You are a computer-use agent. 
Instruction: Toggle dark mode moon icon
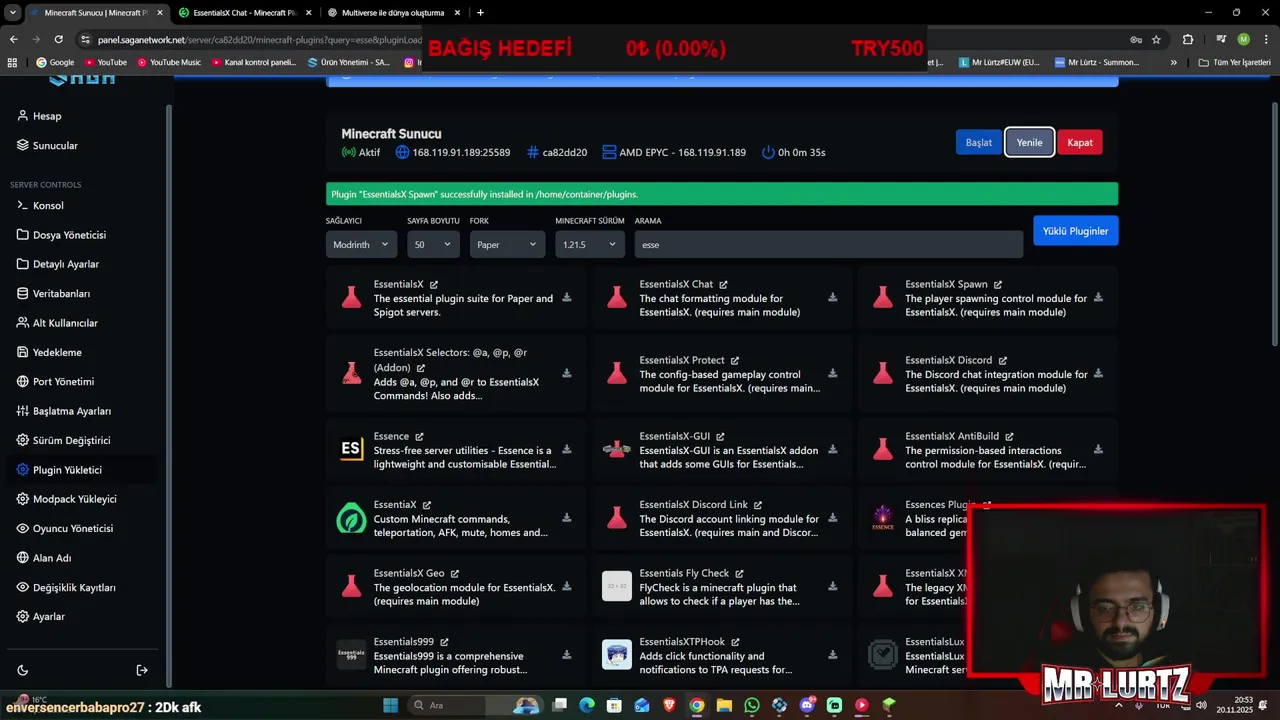[23, 670]
